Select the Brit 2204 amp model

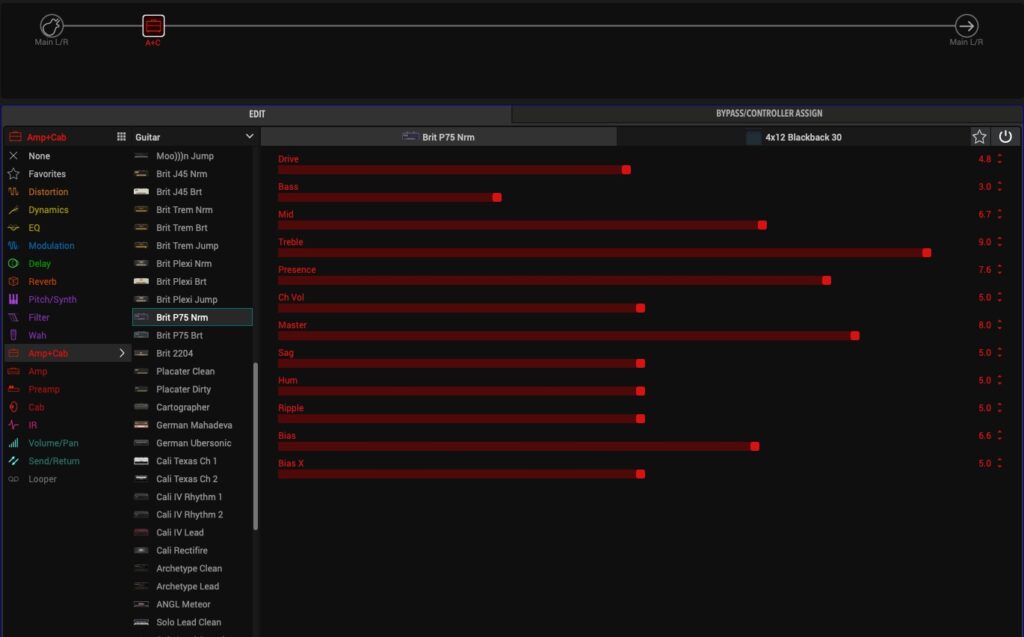174,354
